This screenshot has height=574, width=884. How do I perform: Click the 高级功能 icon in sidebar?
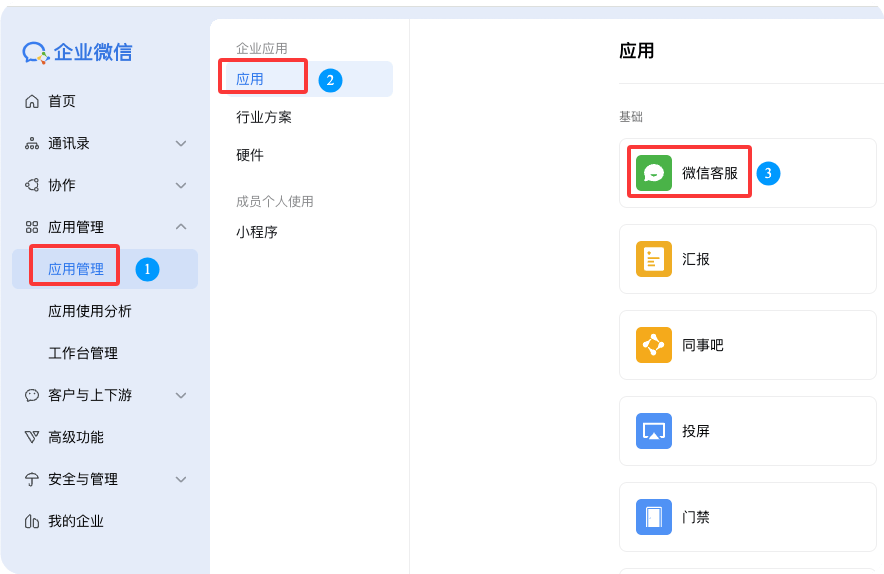pos(31,437)
